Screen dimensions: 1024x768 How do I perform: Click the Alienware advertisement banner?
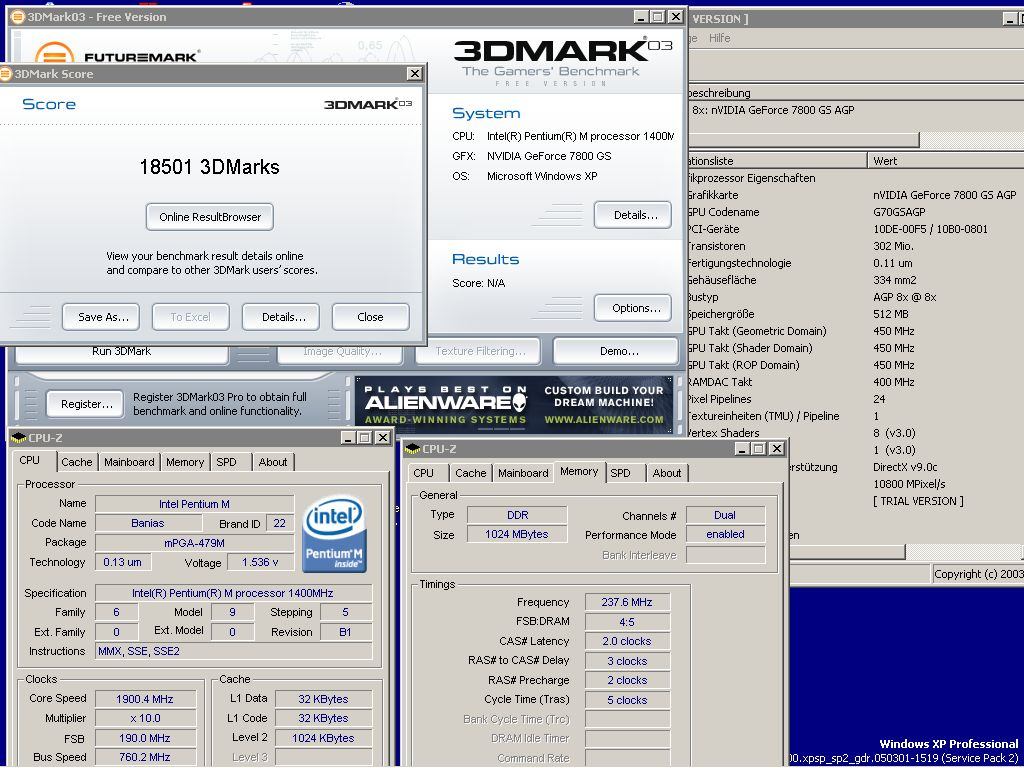(x=514, y=405)
